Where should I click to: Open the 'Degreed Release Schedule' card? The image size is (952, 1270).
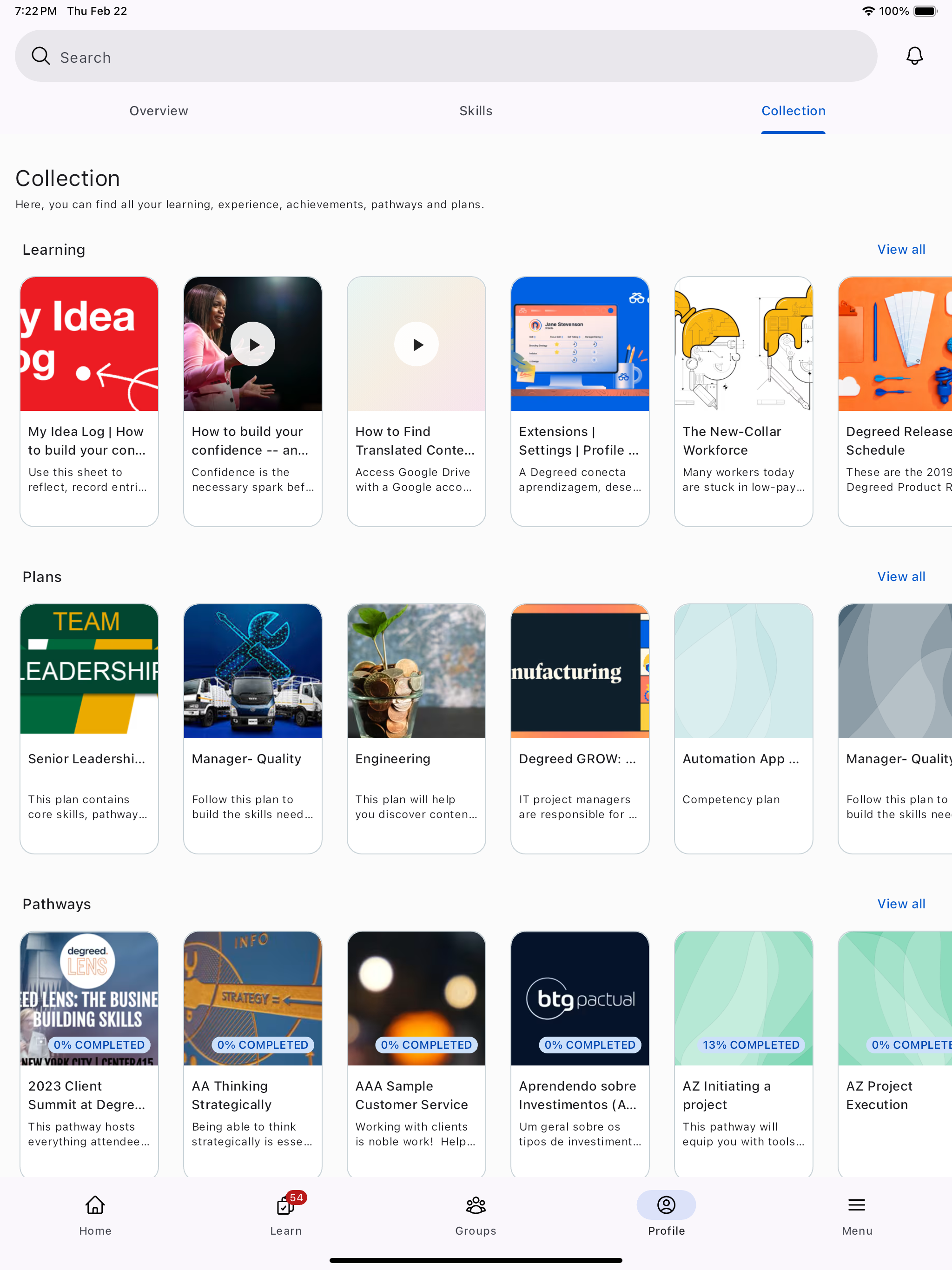[895, 401]
